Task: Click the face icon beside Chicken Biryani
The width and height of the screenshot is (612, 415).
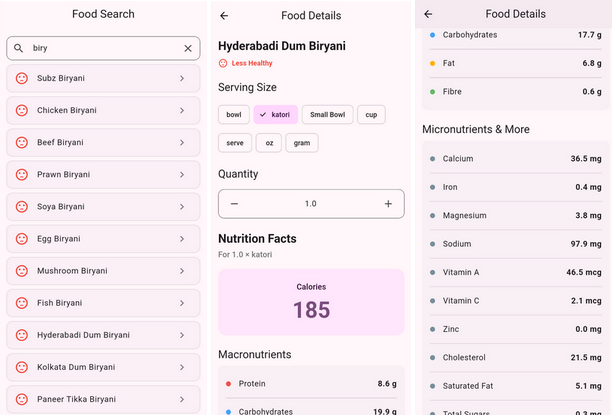Action: (22, 110)
